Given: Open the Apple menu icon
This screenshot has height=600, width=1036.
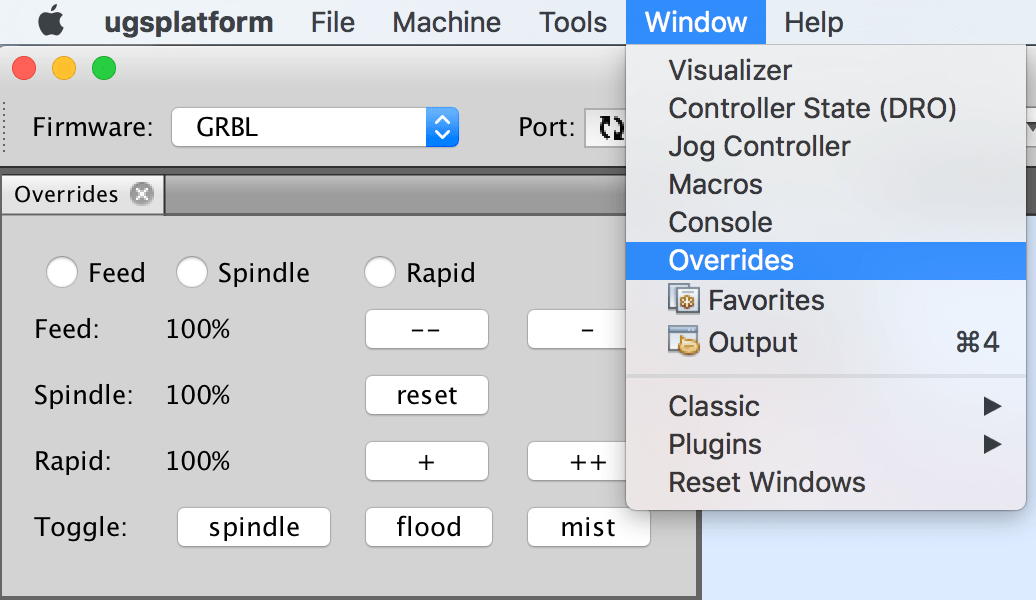Looking at the screenshot, I should [x=51, y=21].
